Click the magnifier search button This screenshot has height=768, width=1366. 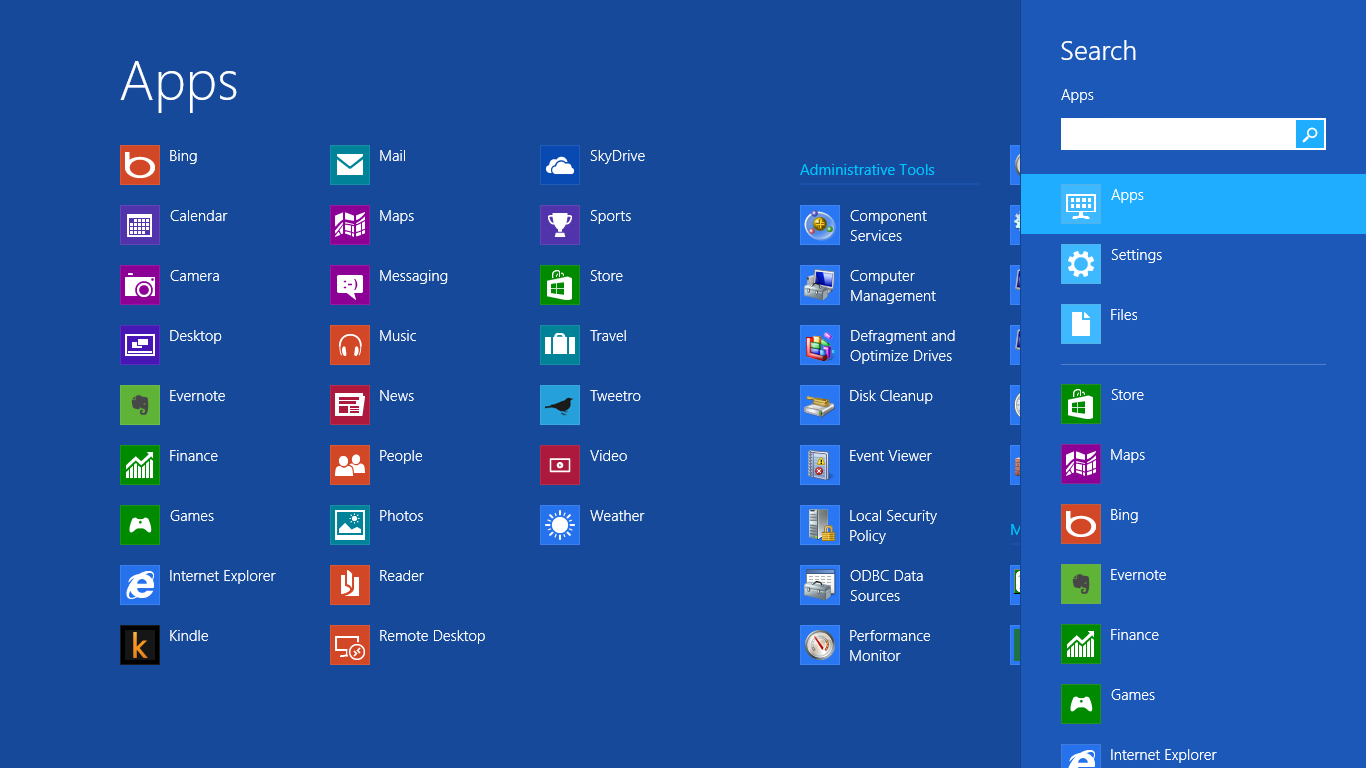click(x=1310, y=134)
